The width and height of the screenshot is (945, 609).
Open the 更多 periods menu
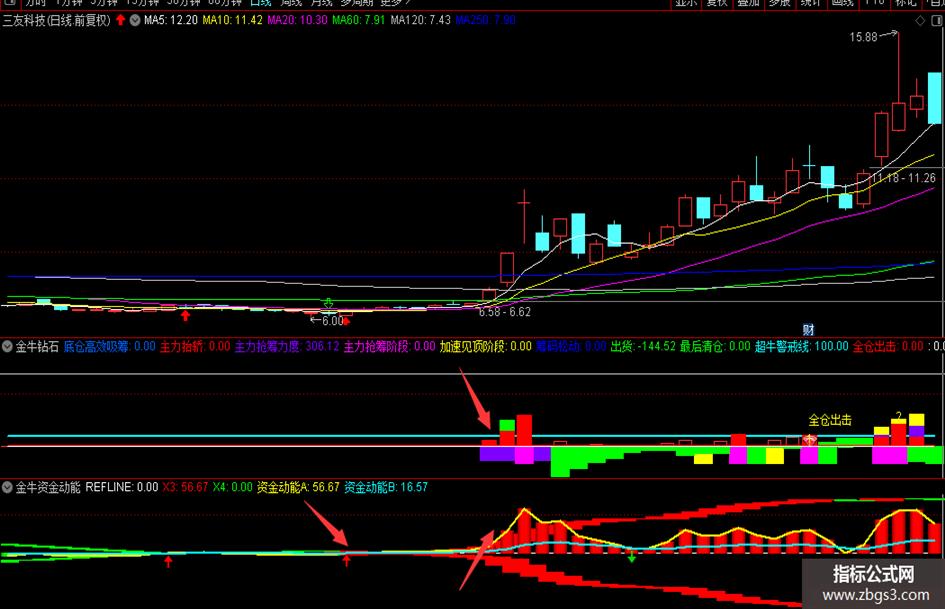[x=395, y=2]
